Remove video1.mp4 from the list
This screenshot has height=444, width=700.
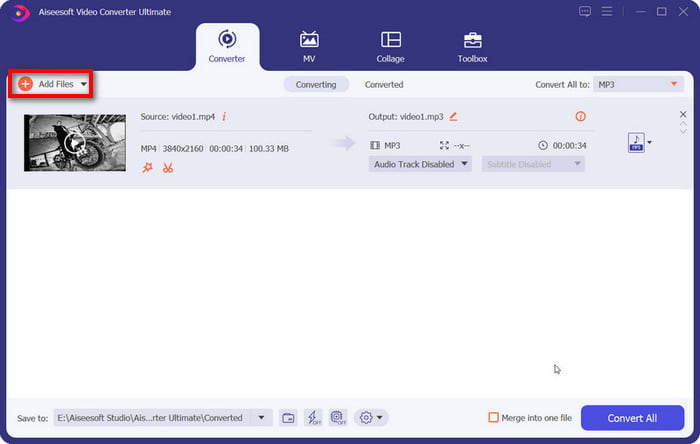(x=683, y=114)
